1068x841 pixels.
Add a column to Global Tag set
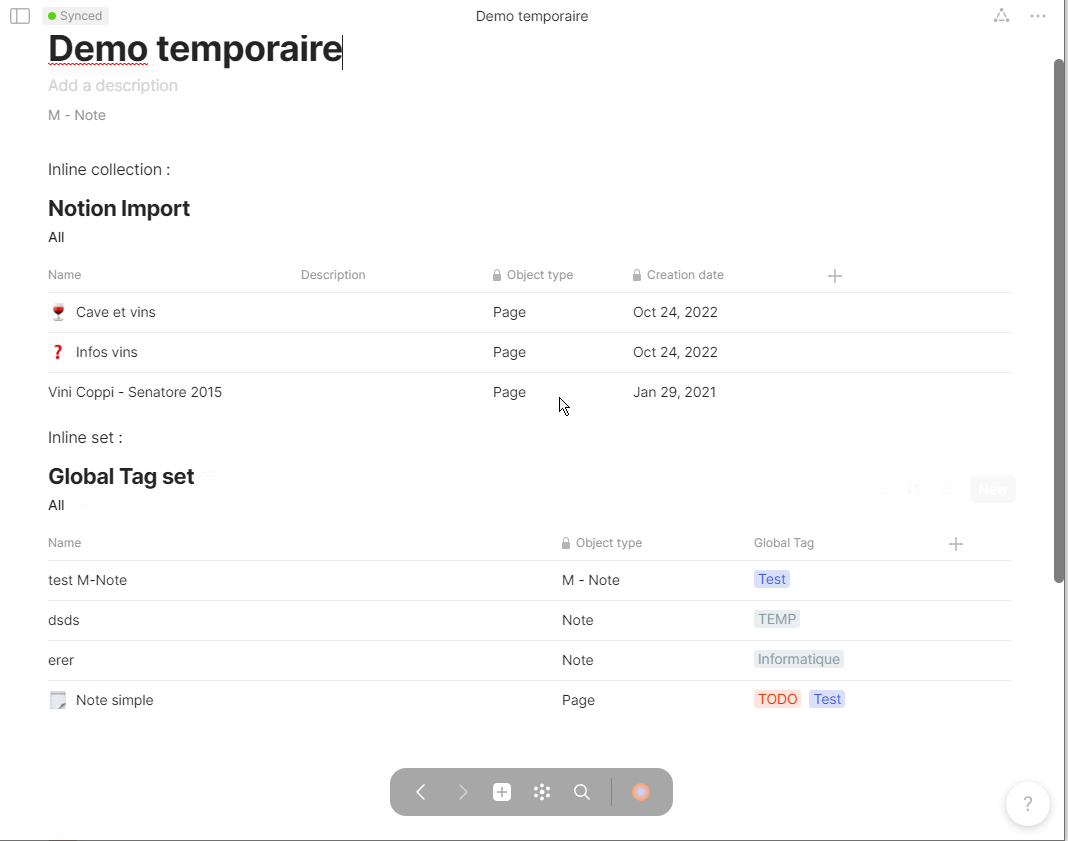[956, 544]
